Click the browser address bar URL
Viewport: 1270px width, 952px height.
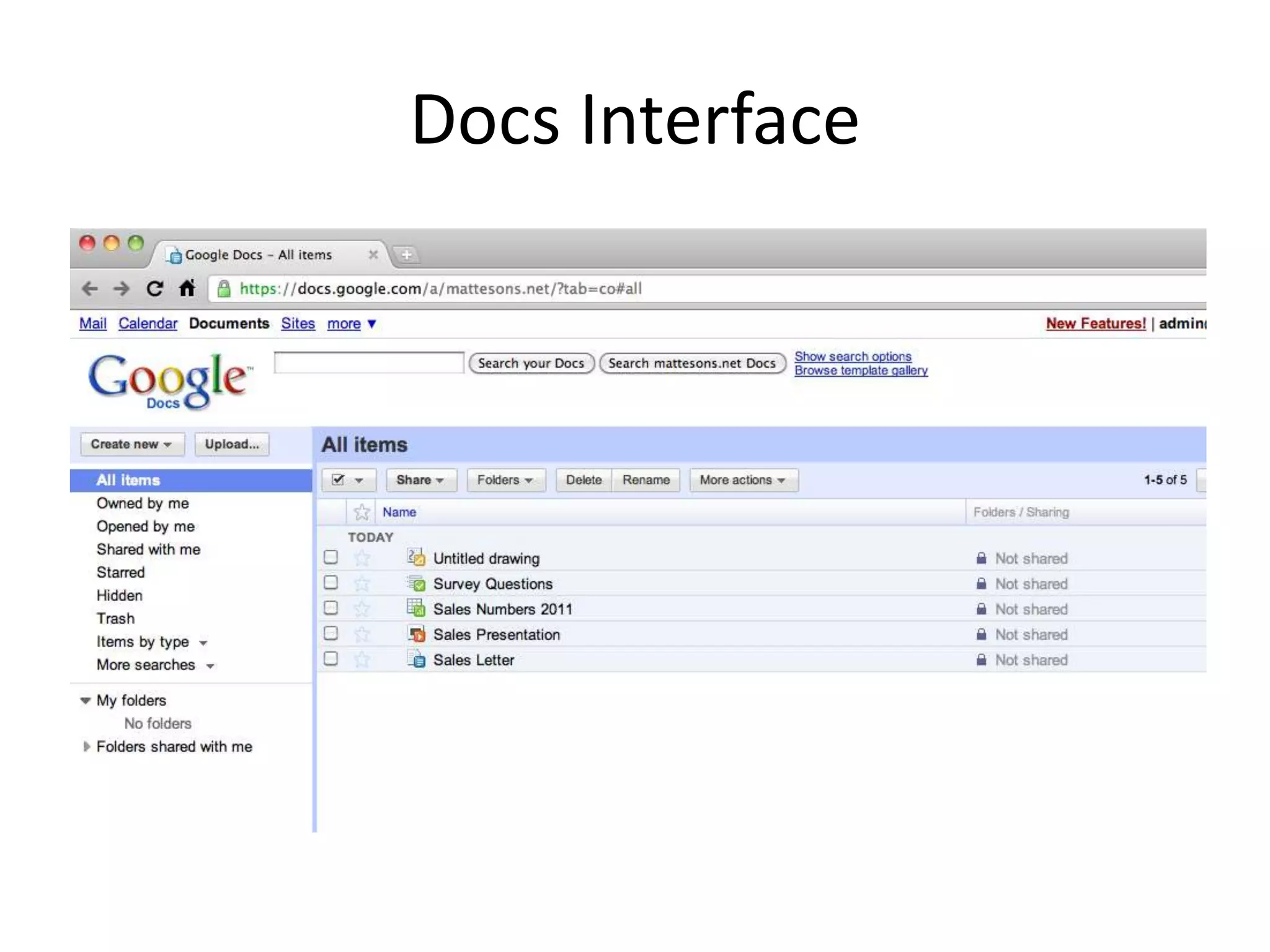(441, 289)
